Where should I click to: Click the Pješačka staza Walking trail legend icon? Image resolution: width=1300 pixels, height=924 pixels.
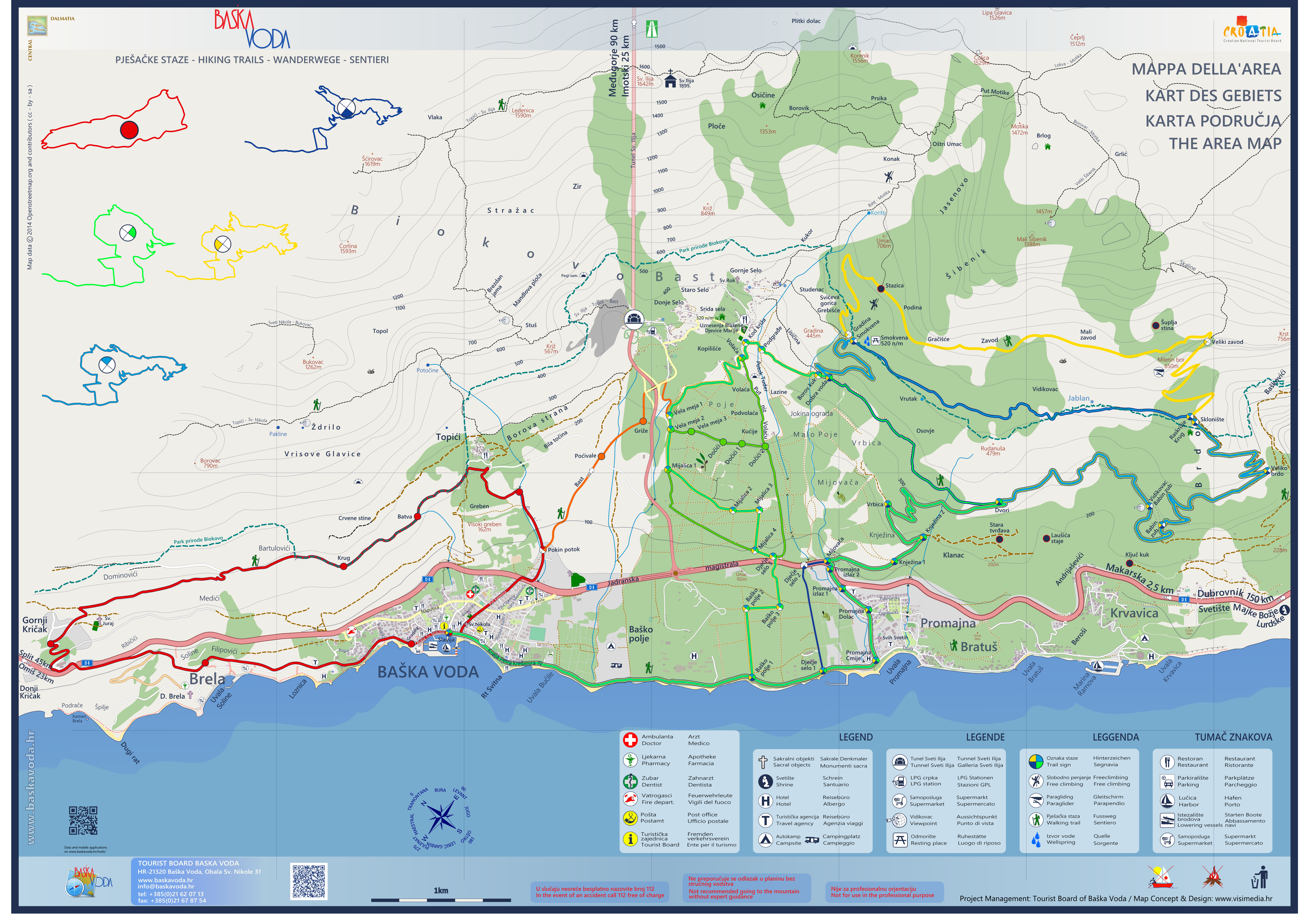point(1035,819)
